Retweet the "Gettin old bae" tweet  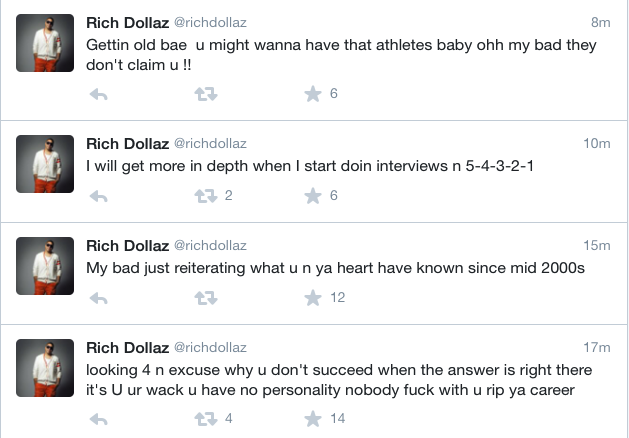203,94
